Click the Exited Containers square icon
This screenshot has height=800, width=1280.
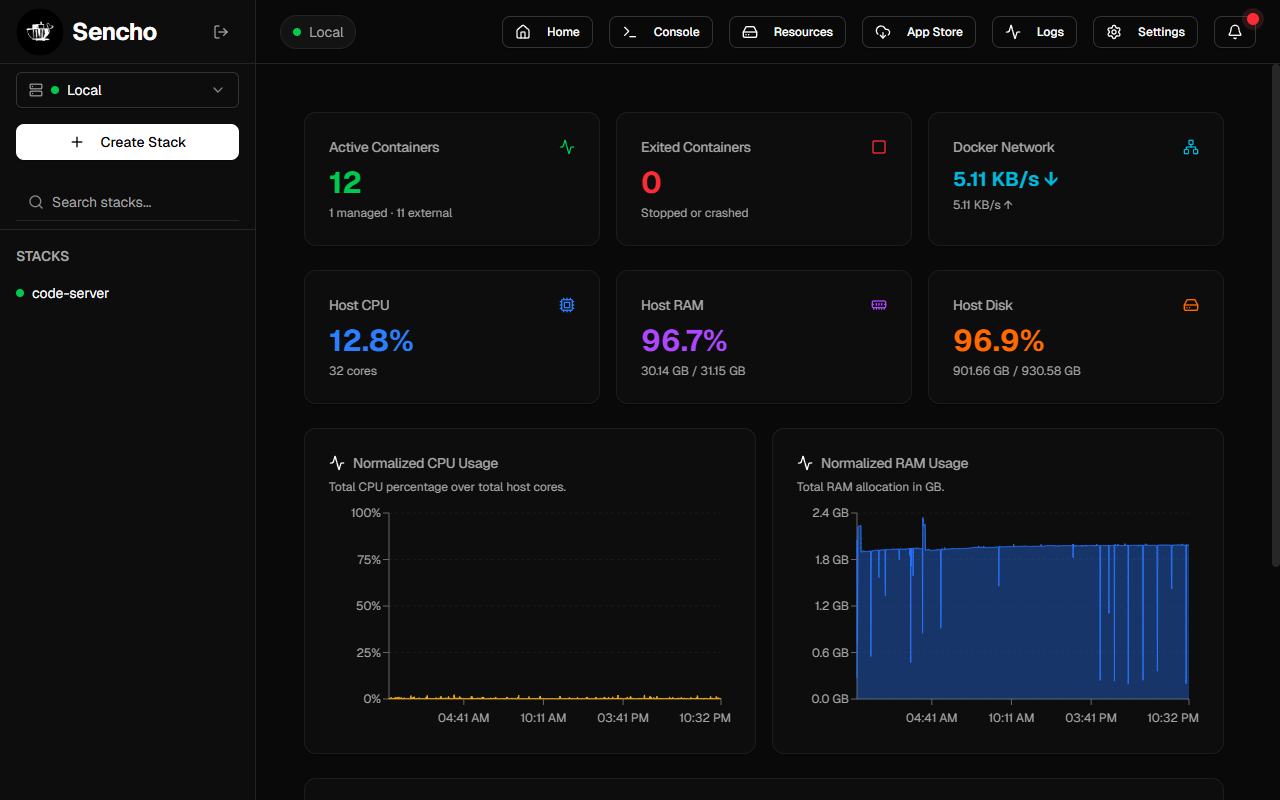[x=879, y=147]
